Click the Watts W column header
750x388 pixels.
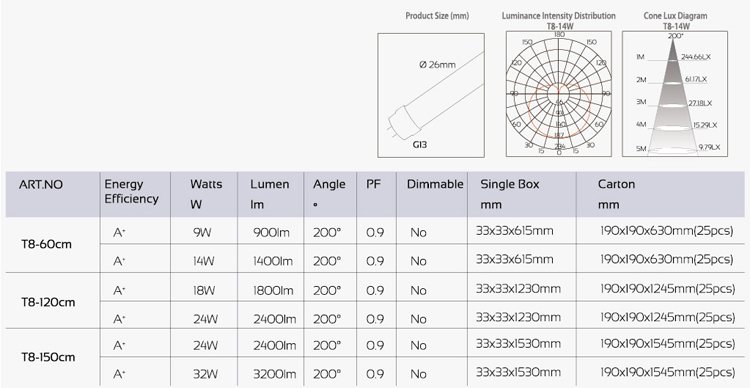pyautogui.click(x=206, y=194)
